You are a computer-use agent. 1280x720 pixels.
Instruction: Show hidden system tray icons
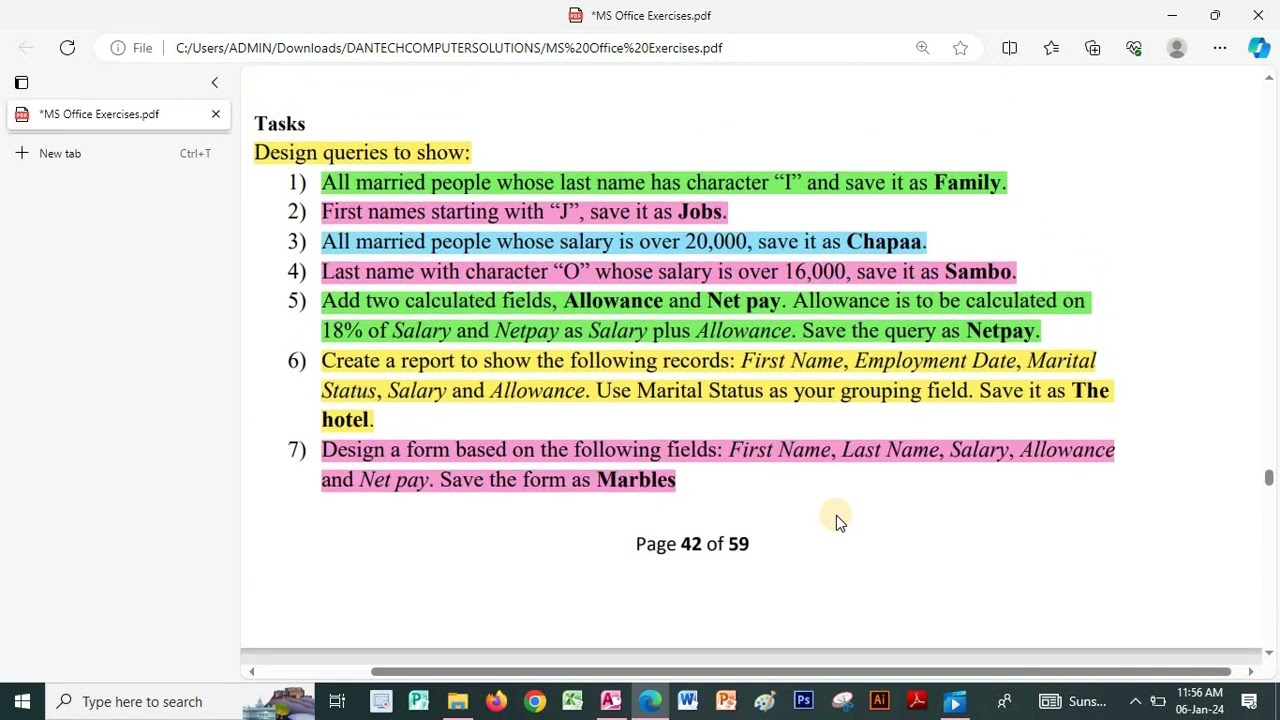(x=1135, y=702)
